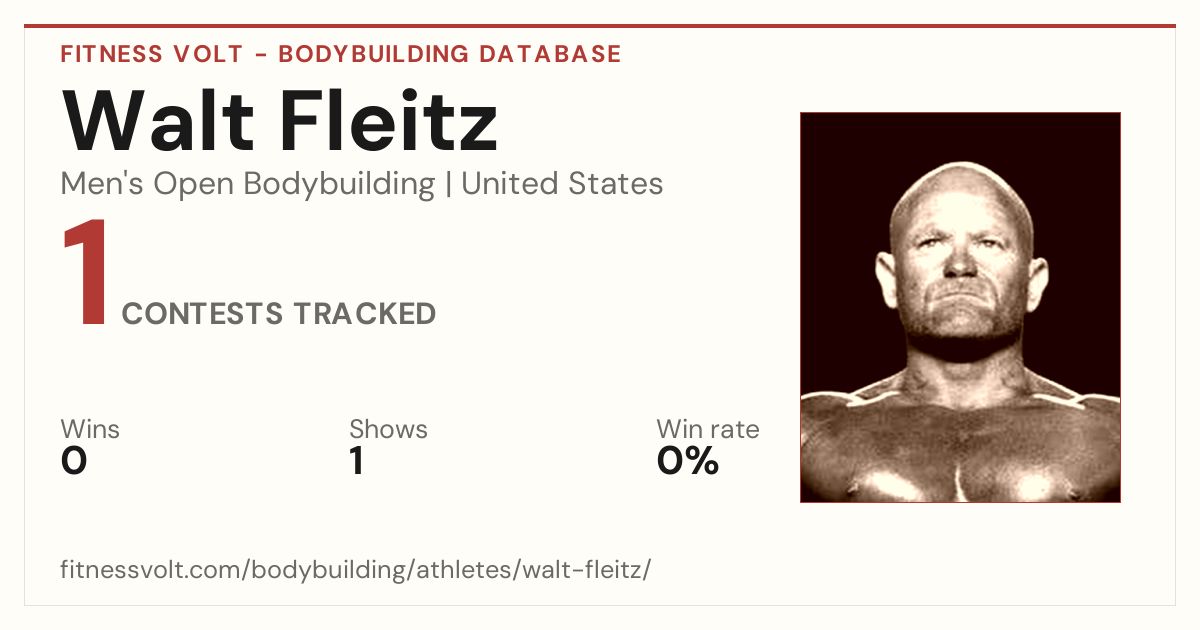Click the United States country label
The height and width of the screenshot is (630, 1200).
pyautogui.click(x=562, y=184)
